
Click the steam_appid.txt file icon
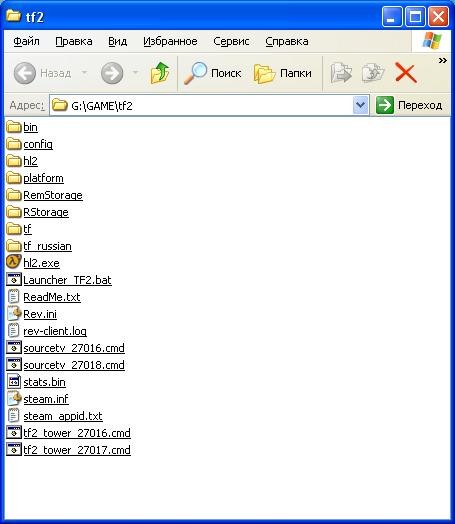[14, 416]
